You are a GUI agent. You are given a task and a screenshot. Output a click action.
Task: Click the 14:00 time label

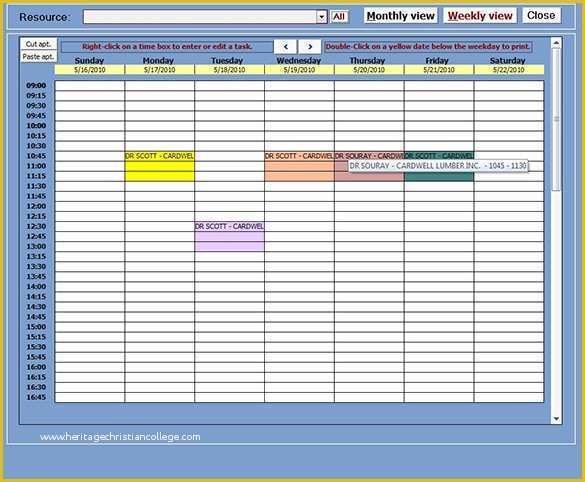[x=36, y=287]
